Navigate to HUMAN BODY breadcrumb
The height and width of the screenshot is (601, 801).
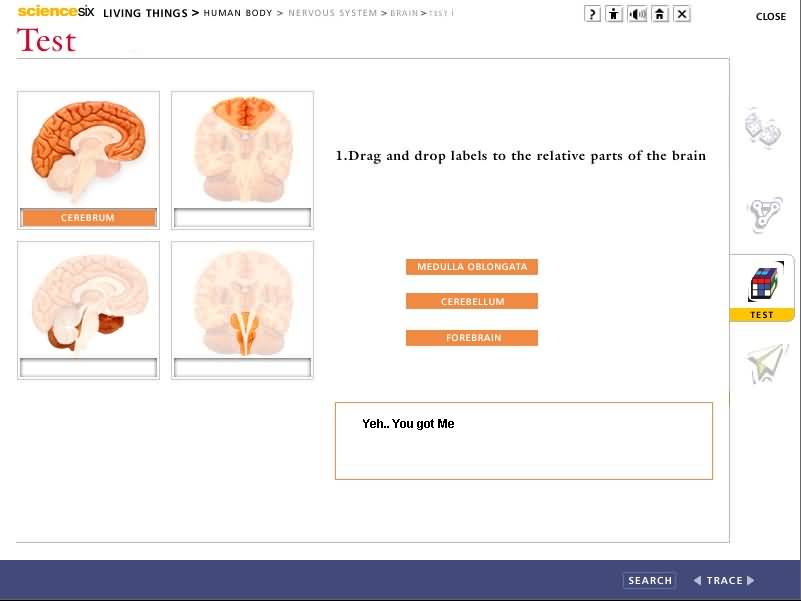click(x=237, y=14)
